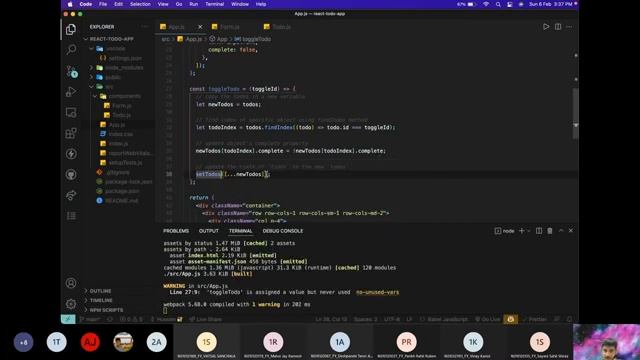The image size is (640, 360).
Task: Click the highlighted orange status bar icon
Action: click(511, 319)
